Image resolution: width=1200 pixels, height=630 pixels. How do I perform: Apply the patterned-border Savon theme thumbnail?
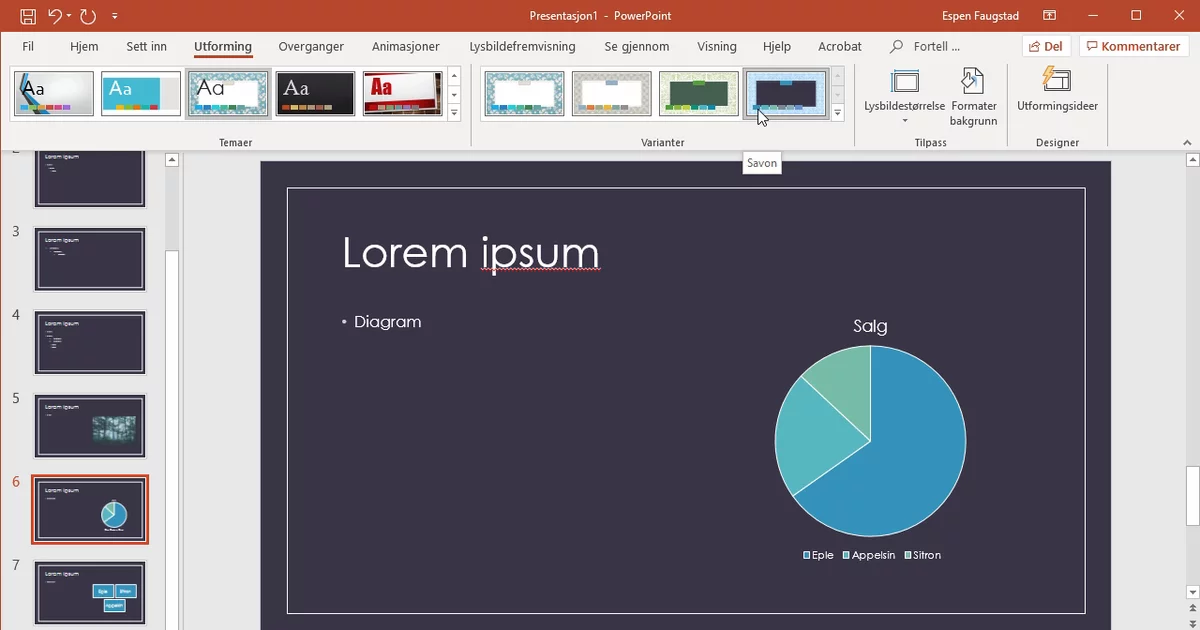(x=228, y=94)
